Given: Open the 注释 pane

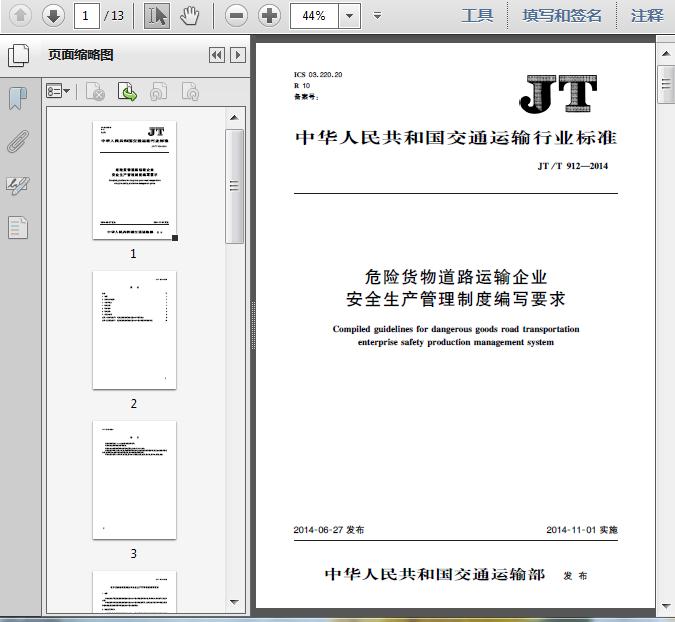Looking at the screenshot, I should (647, 15).
